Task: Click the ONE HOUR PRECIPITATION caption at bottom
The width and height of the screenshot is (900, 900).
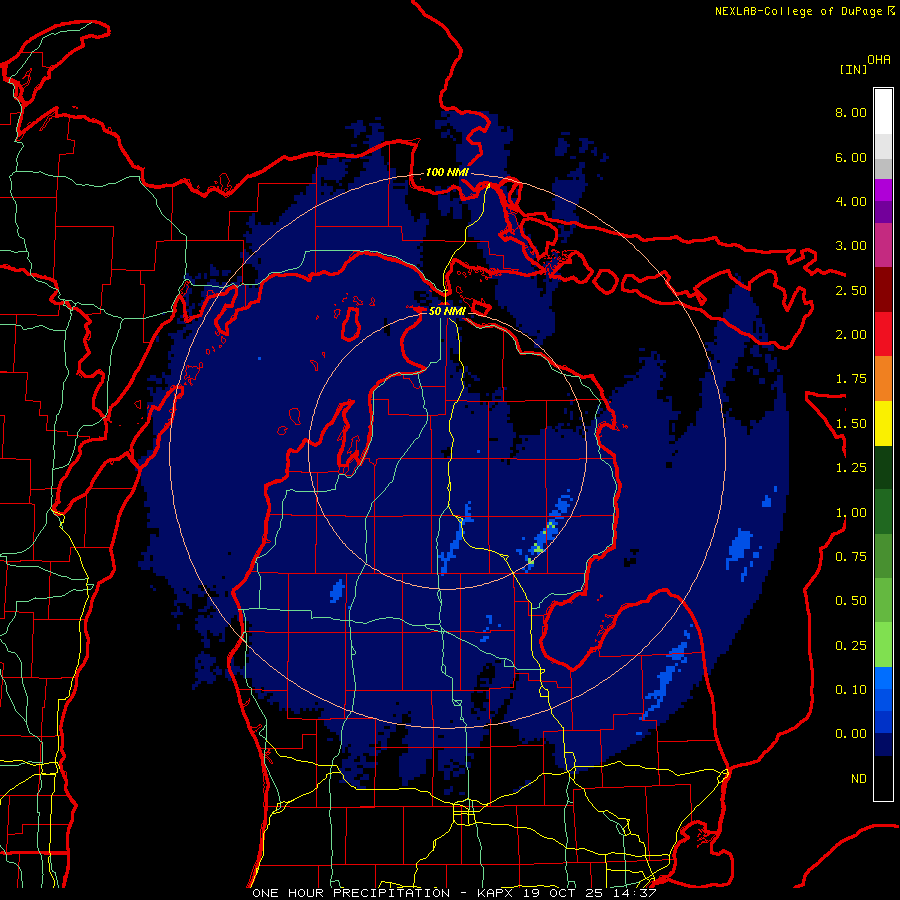Action: tap(454, 893)
